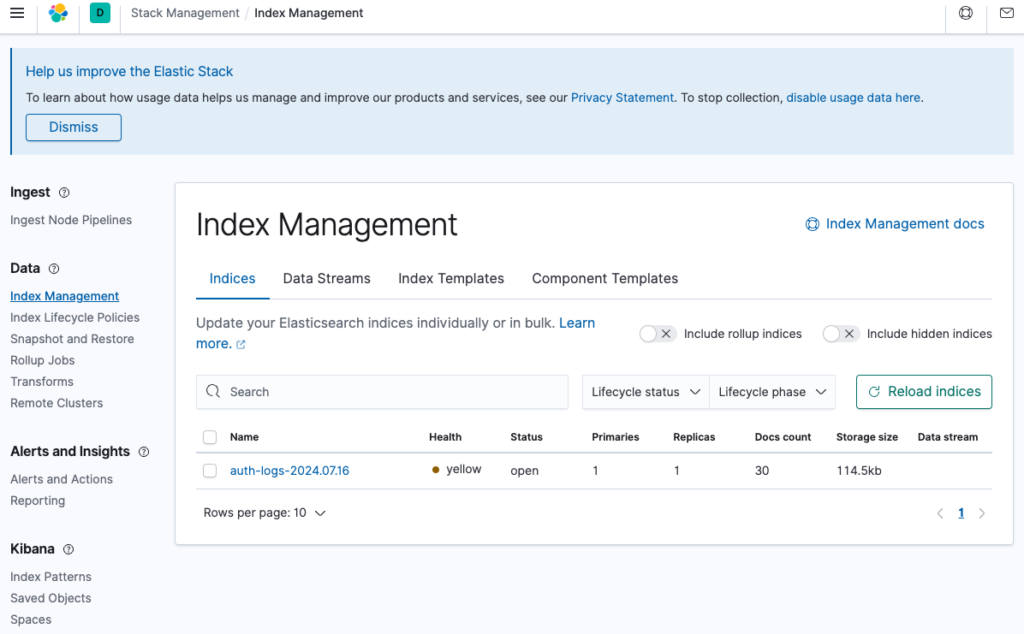Check the select-all indices checkbox

[210, 437]
